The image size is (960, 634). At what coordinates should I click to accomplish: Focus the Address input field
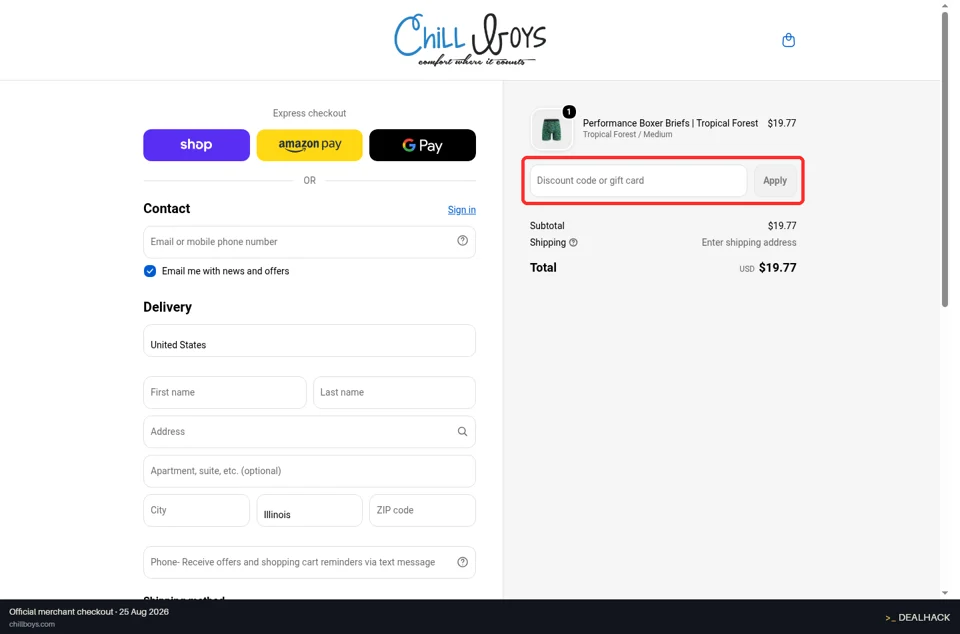(309, 431)
